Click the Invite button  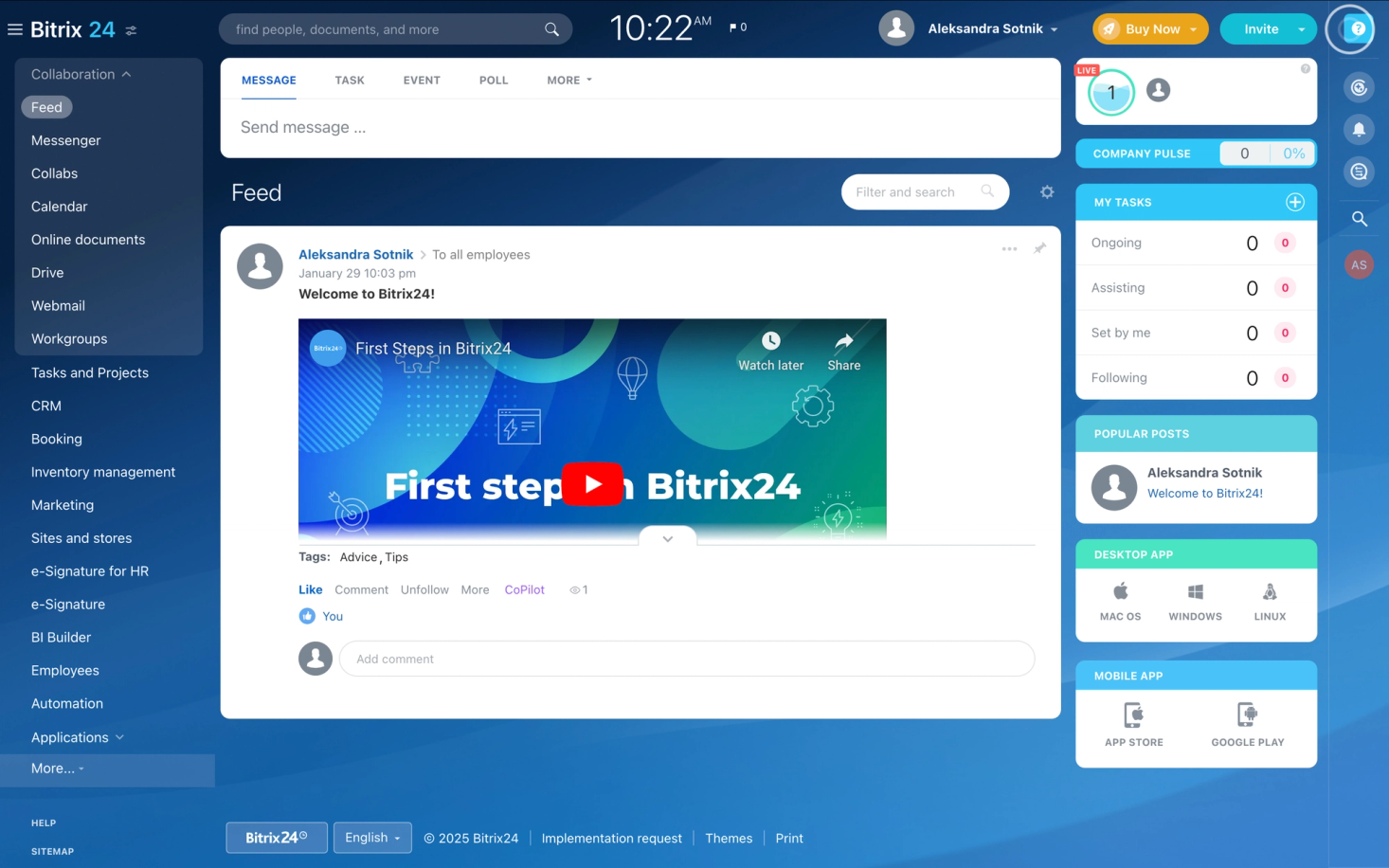(1261, 29)
